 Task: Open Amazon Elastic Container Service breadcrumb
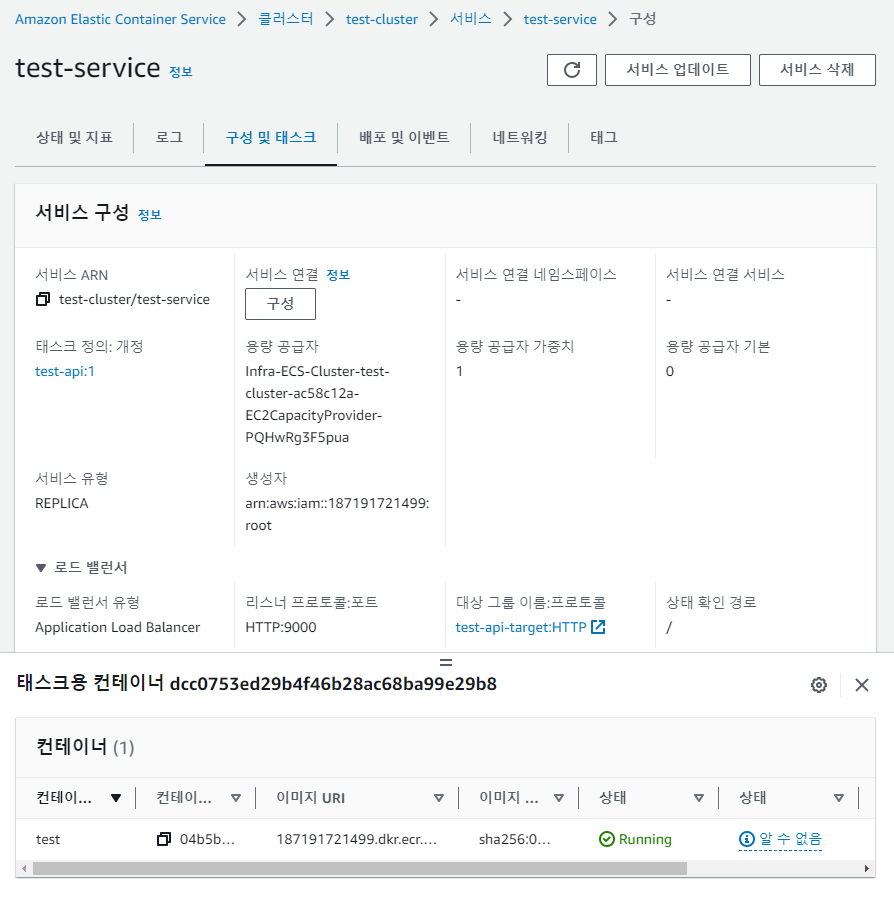pyautogui.click(x=120, y=19)
